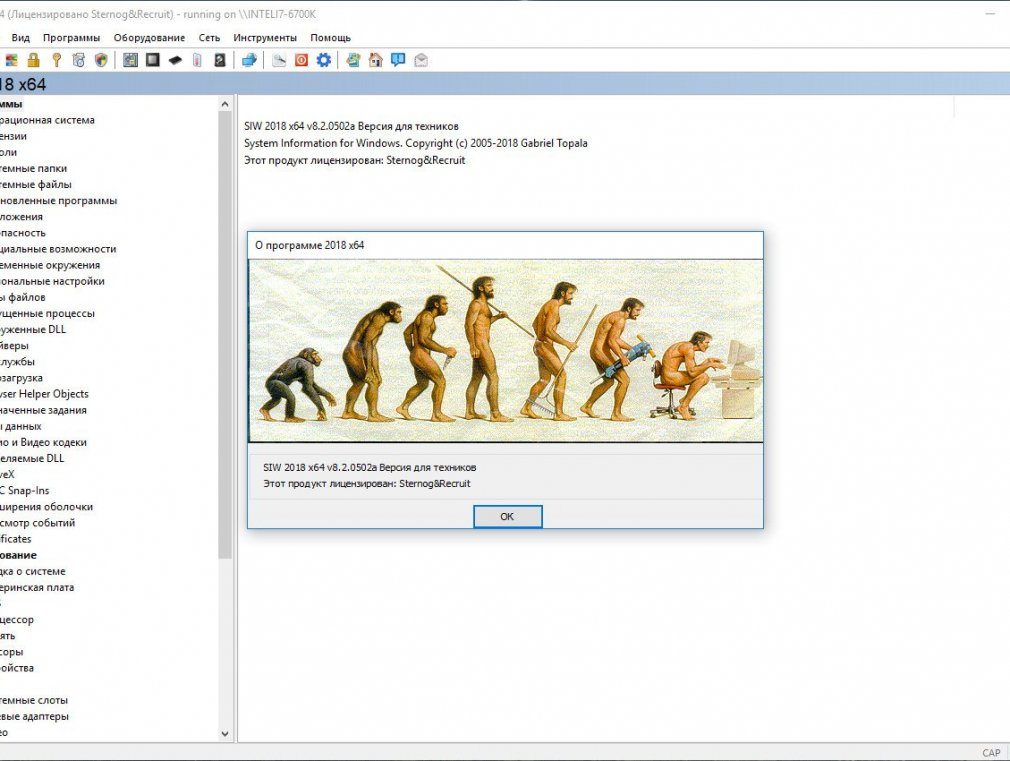This screenshot has height=761, width=1010.
Task: Click the evolution picture in the About dialog
Action: pos(506,351)
